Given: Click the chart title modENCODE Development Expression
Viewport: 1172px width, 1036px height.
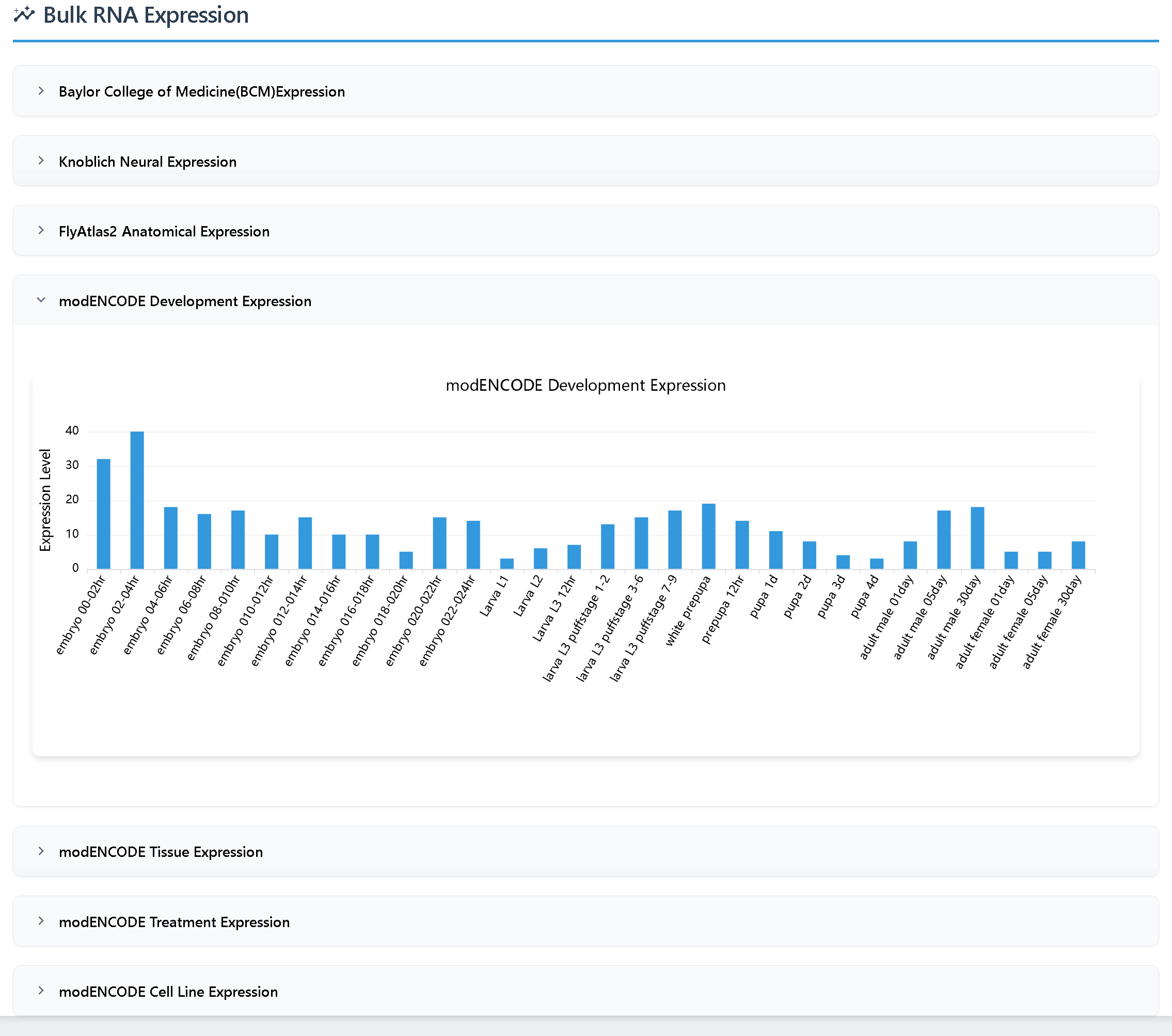Looking at the screenshot, I should pos(585,385).
